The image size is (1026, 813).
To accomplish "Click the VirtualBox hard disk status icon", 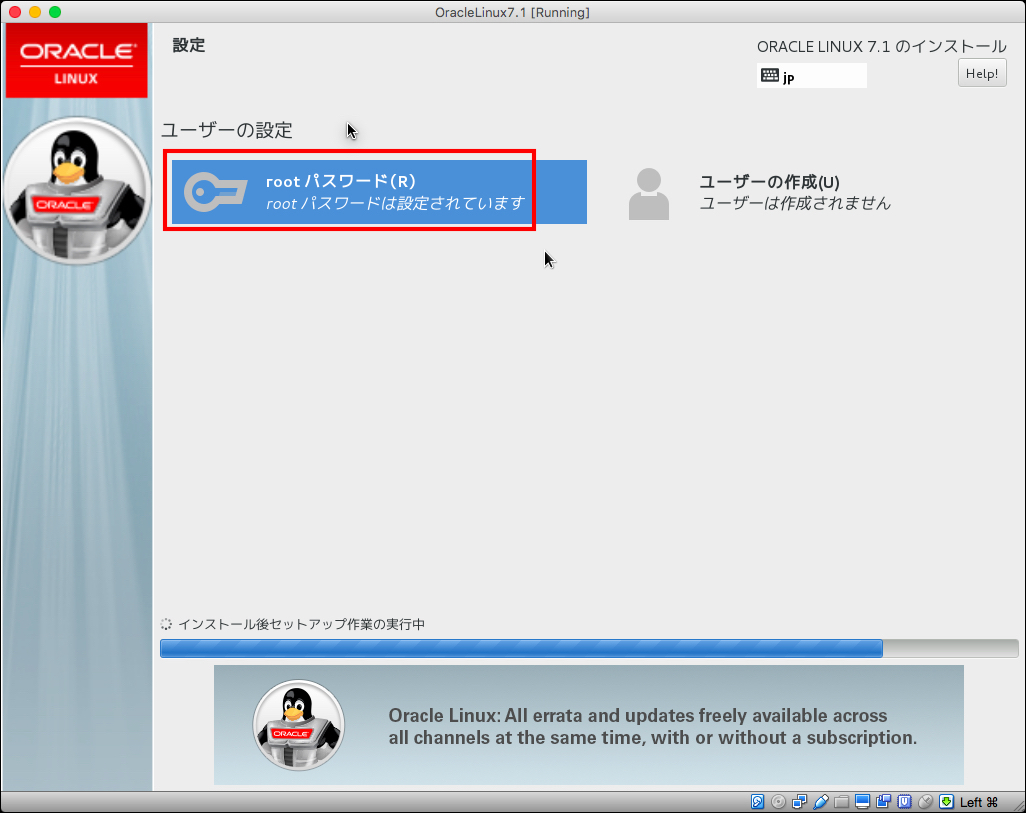I will pyautogui.click(x=758, y=802).
